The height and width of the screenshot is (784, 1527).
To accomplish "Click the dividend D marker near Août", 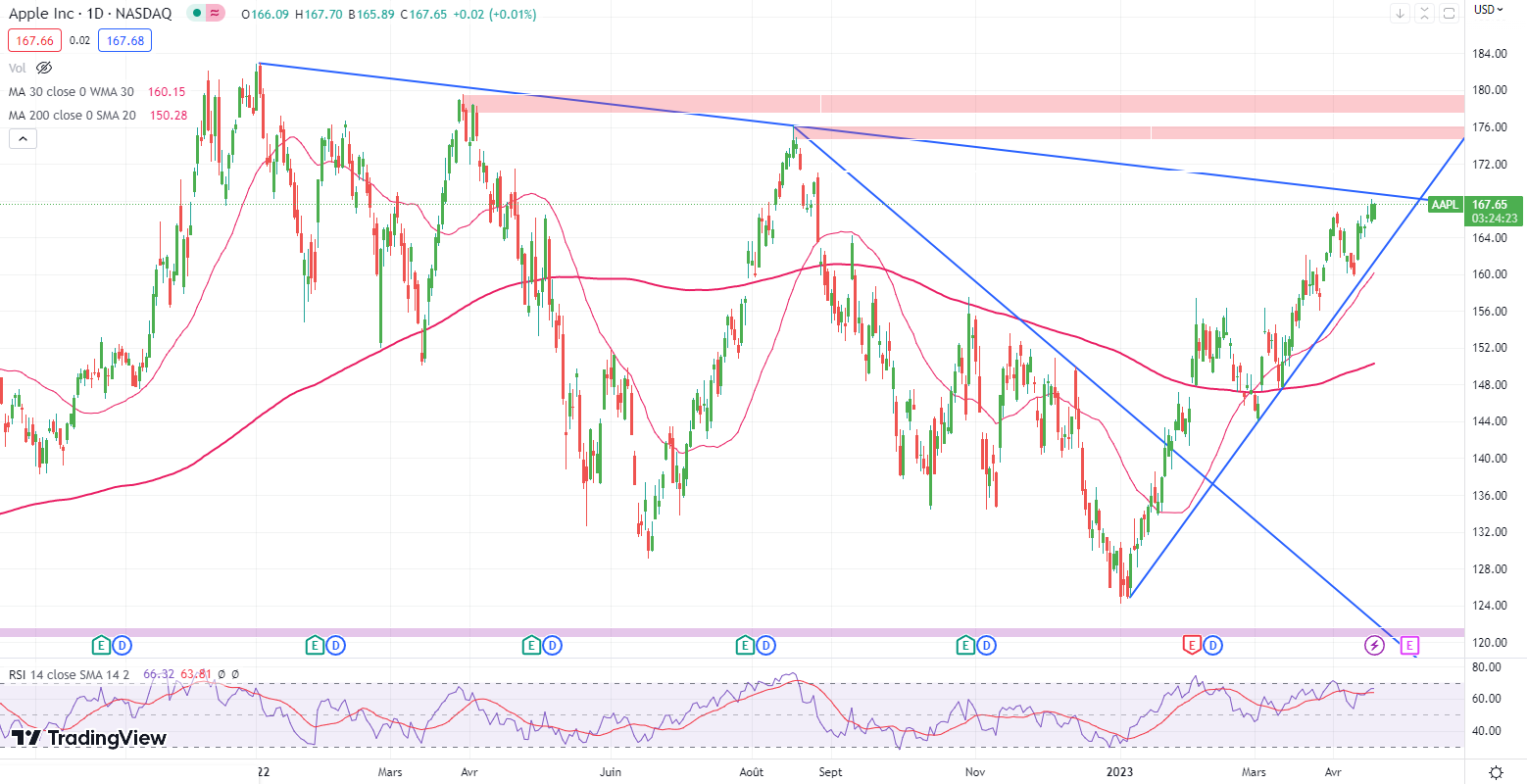I will 766,645.
